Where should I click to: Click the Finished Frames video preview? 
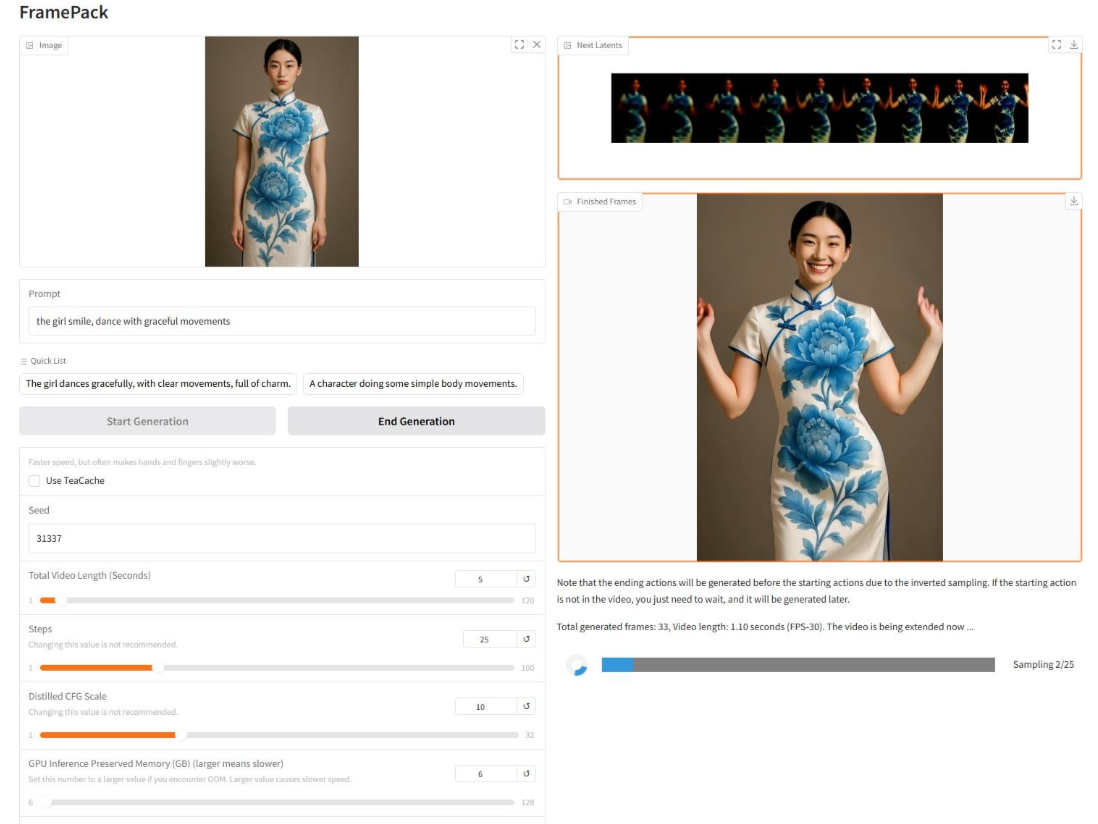pos(819,377)
